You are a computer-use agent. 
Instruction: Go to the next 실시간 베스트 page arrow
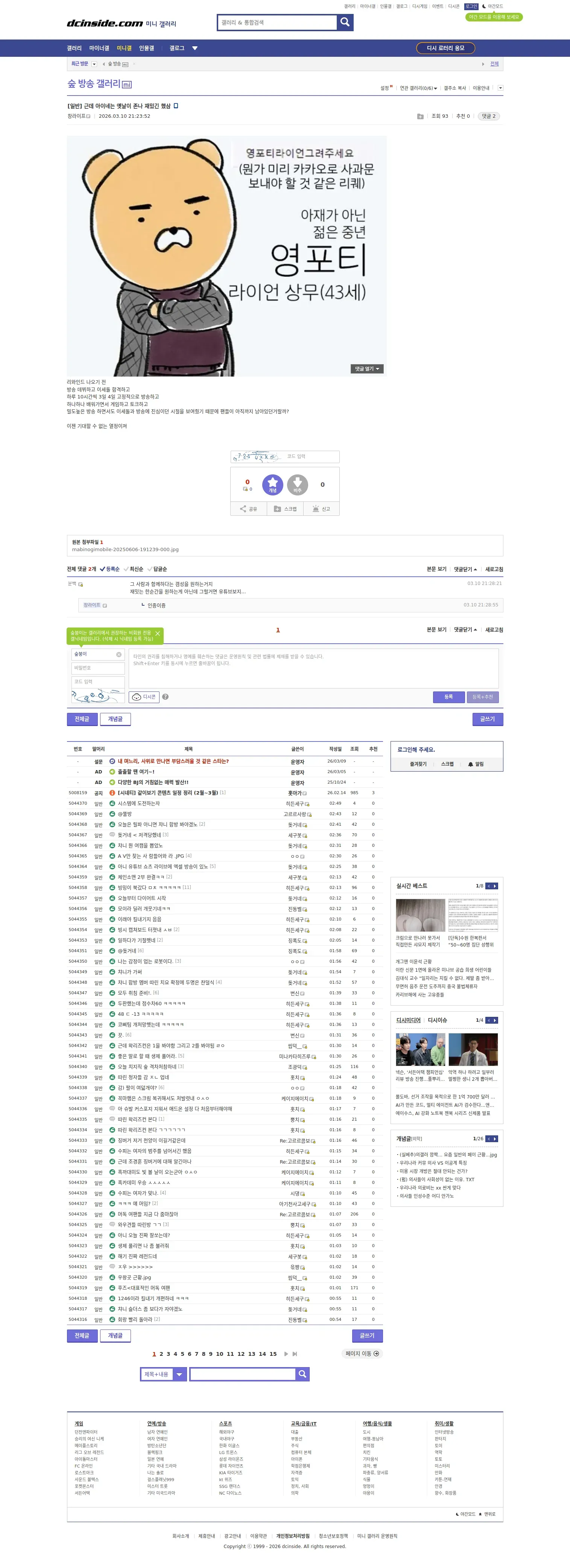click(x=495, y=886)
